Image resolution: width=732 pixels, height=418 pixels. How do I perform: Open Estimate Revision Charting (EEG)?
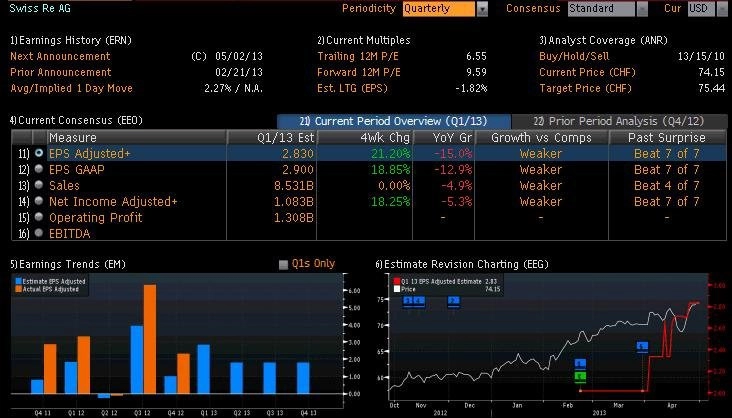[x=462, y=264]
